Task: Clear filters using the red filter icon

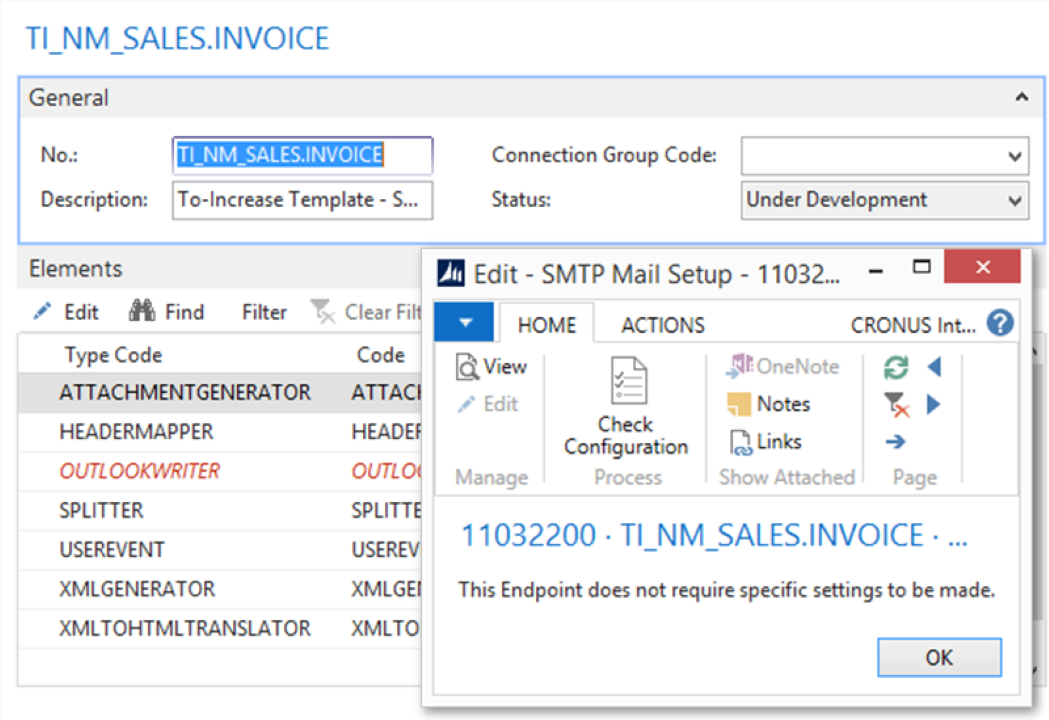Action: pyautogui.click(x=896, y=404)
